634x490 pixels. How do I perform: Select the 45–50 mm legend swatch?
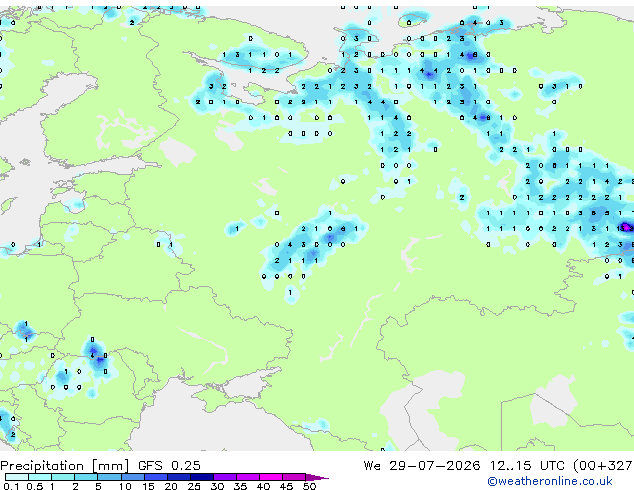294,477
